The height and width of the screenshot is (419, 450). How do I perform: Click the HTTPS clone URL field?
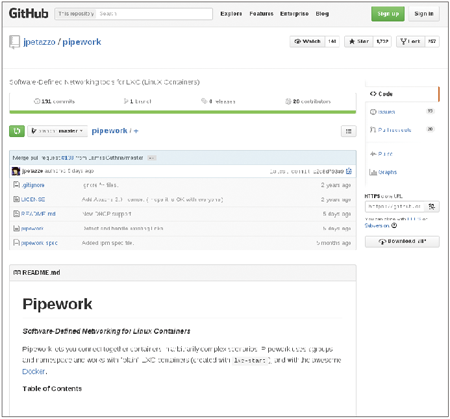pos(395,207)
